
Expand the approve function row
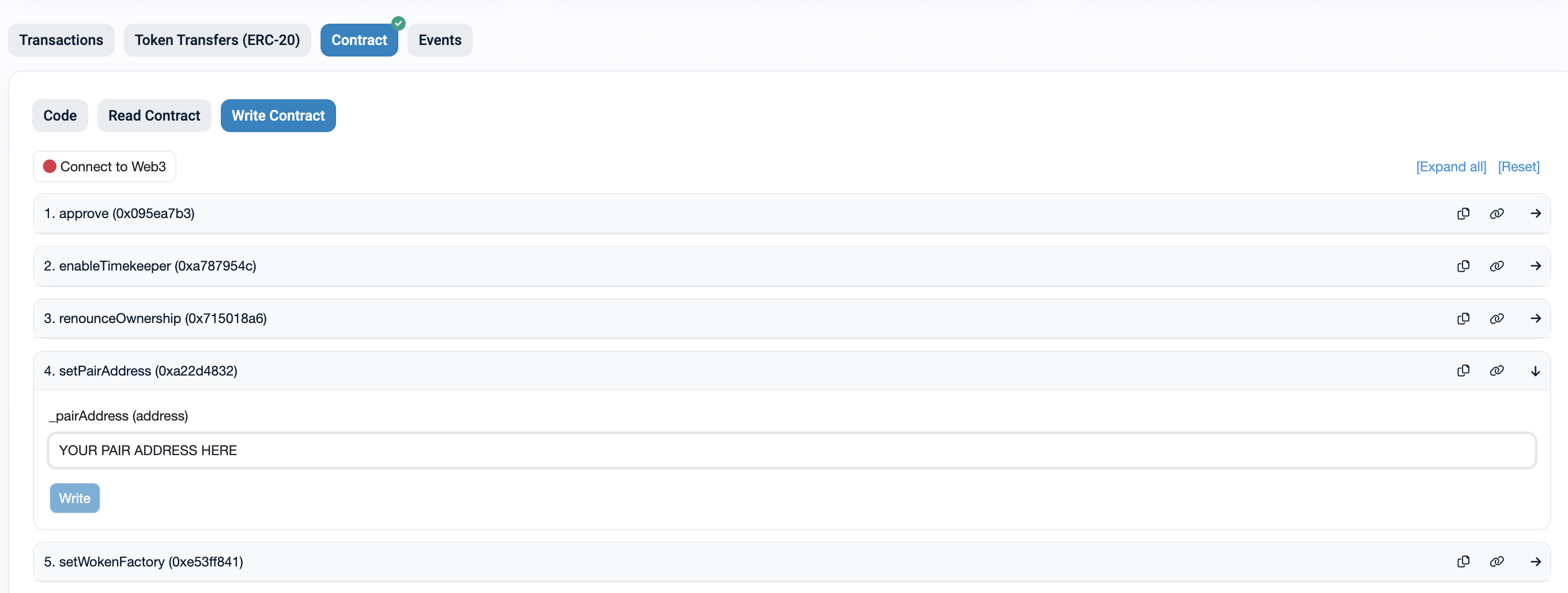point(1535,213)
